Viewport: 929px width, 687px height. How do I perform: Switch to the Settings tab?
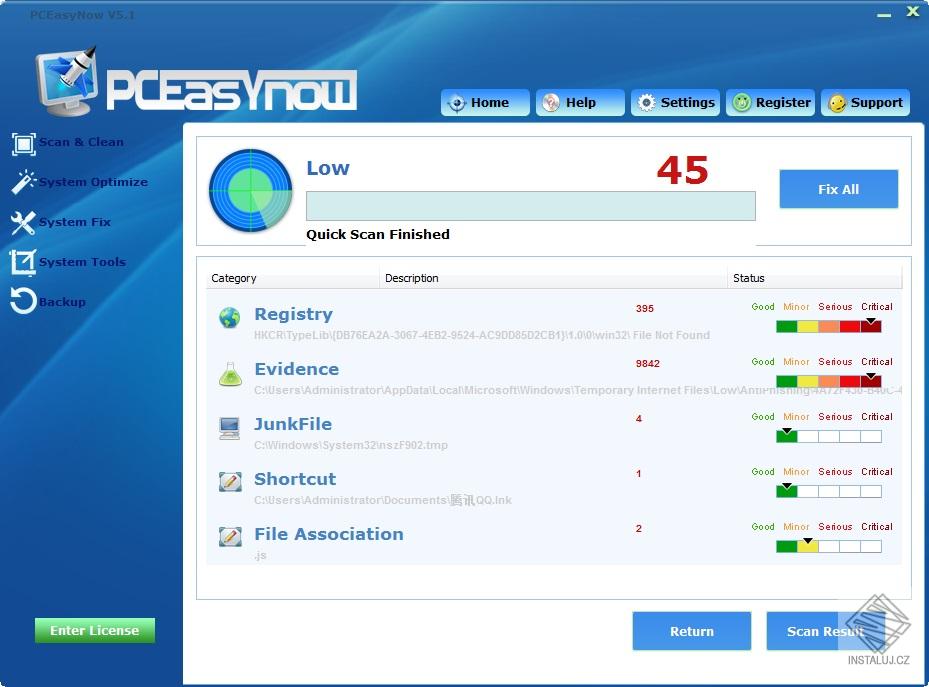[675, 102]
